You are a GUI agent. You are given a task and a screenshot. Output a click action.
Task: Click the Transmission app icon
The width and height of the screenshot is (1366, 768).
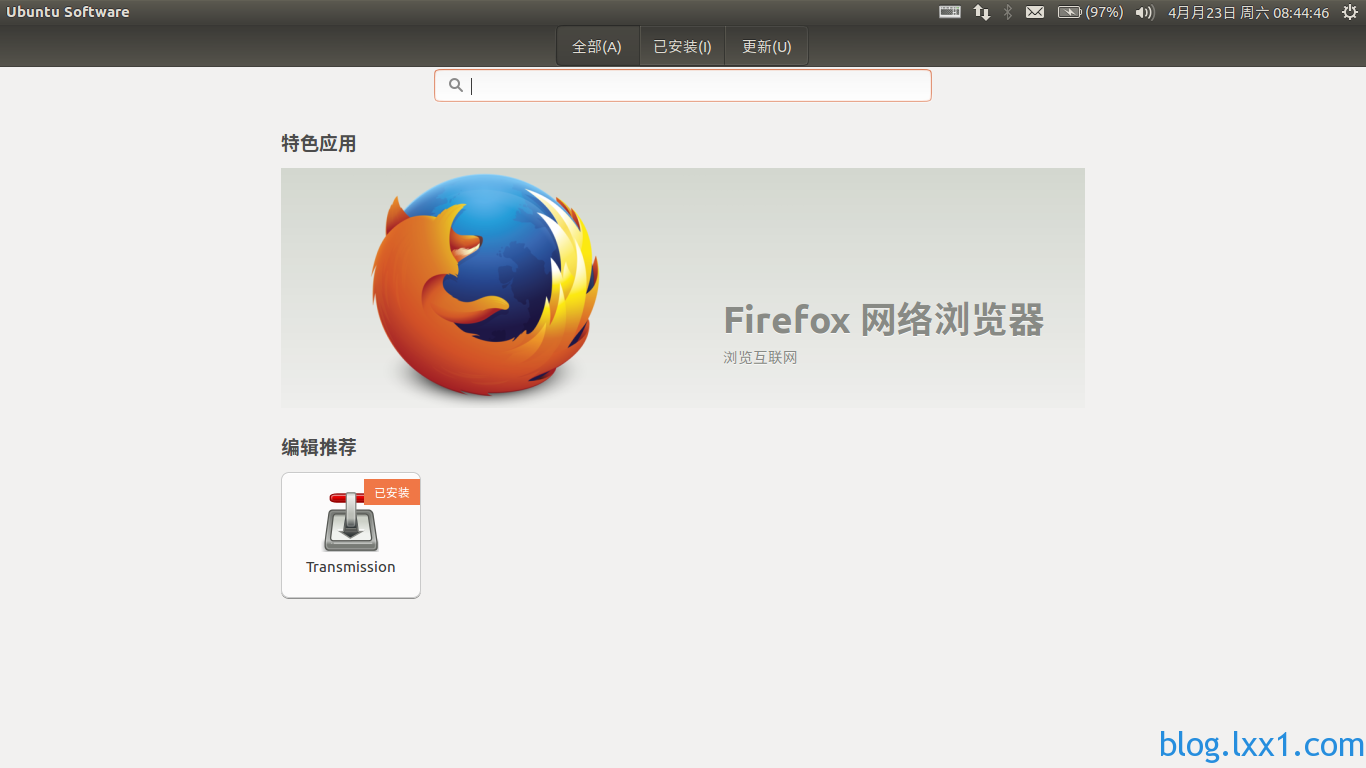coord(351,521)
